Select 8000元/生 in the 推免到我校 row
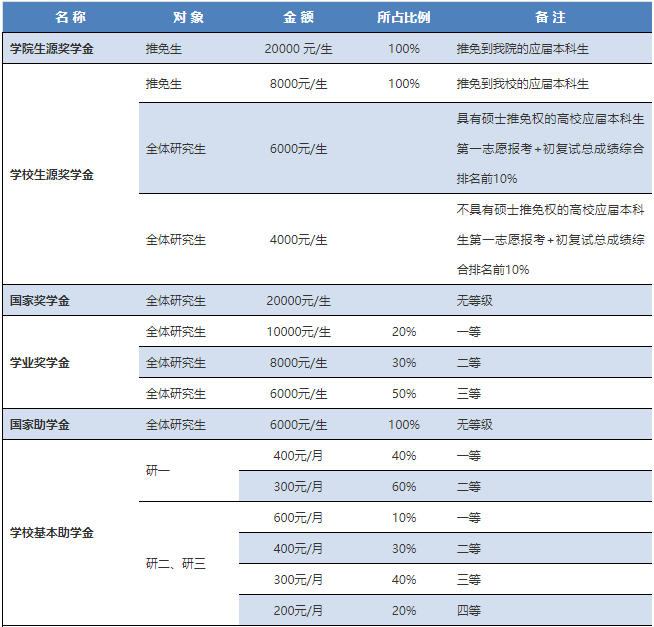The width and height of the screenshot is (654, 627). pos(298,84)
